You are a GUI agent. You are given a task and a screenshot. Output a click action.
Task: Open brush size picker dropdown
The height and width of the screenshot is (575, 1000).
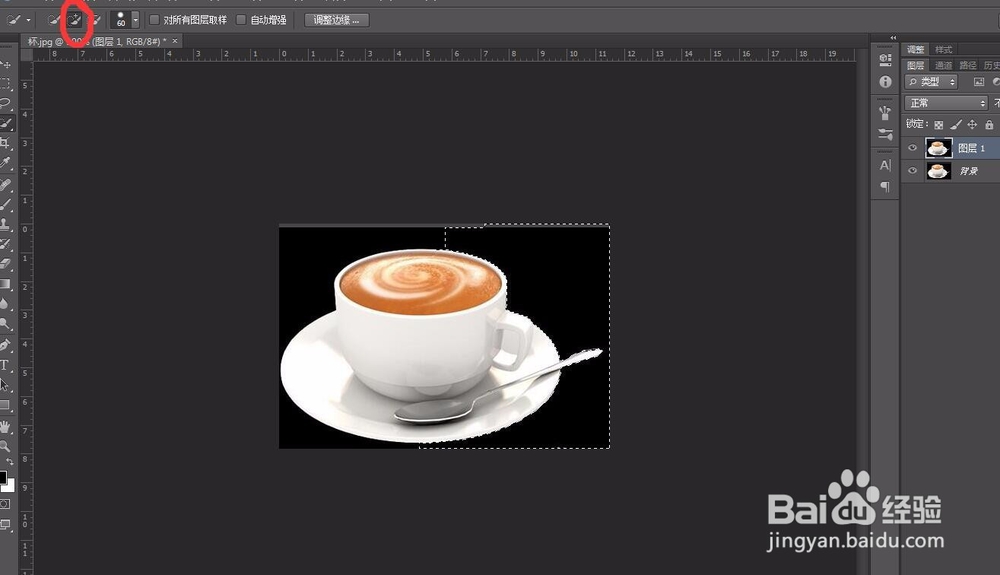click(135, 20)
